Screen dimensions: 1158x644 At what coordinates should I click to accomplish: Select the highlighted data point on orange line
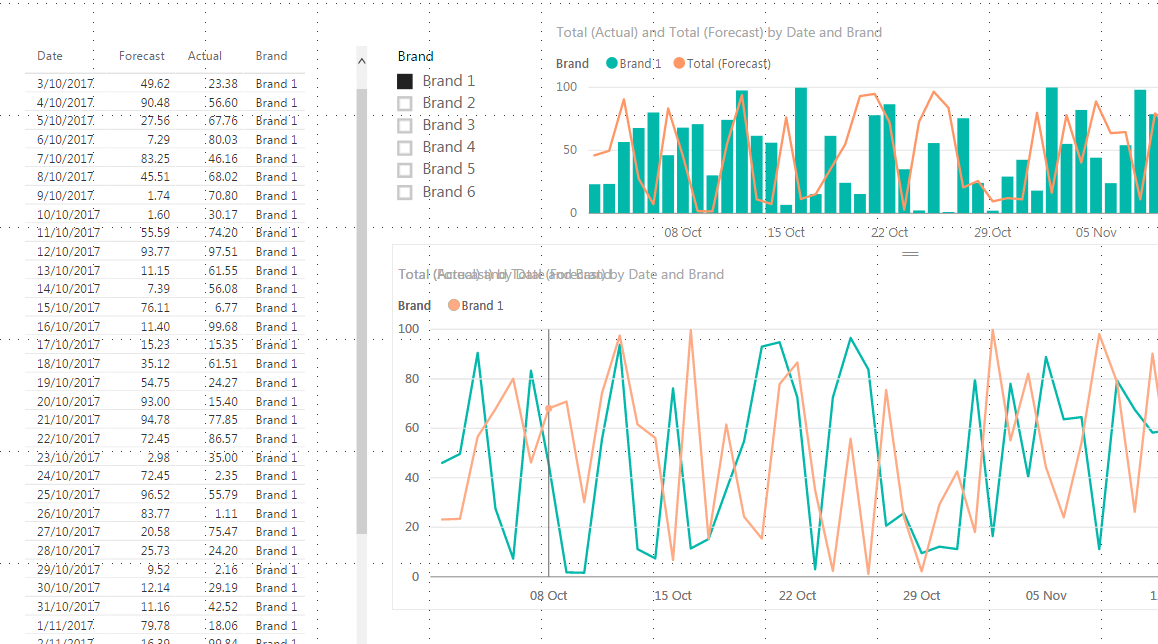click(549, 408)
